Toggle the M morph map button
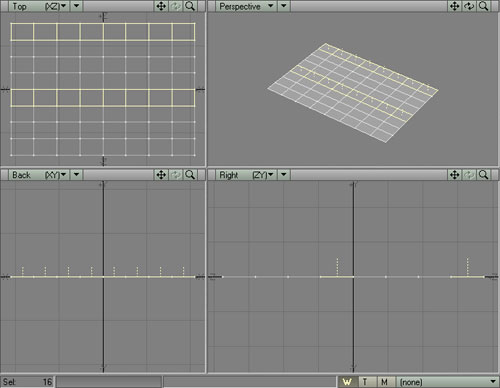 coord(385,382)
